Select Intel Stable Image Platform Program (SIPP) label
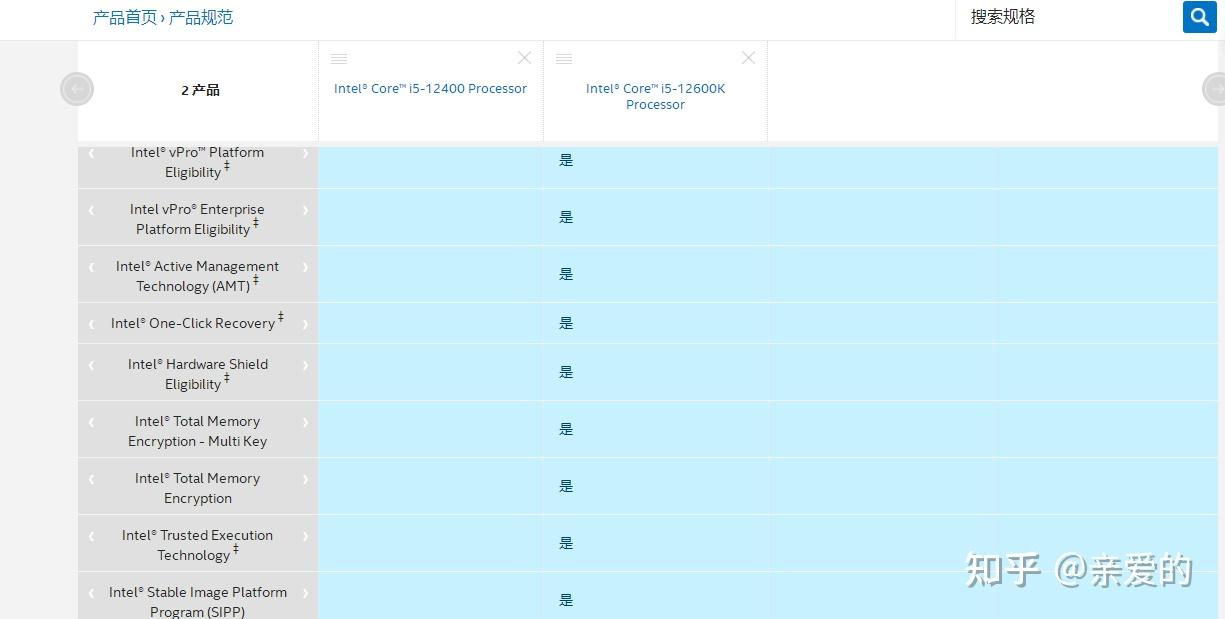Viewport: 1225px width, 619px height. (x=198, y=601)
